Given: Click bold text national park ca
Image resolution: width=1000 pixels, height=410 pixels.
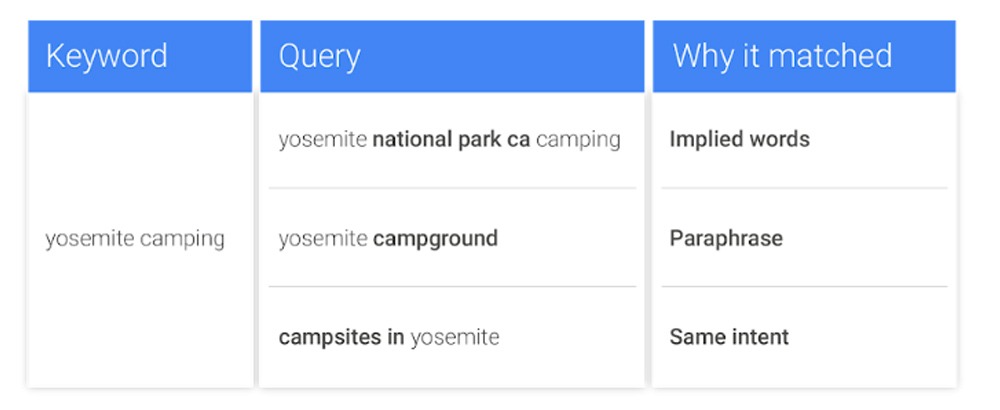Looking at the screenshot, I should point(451,139).
